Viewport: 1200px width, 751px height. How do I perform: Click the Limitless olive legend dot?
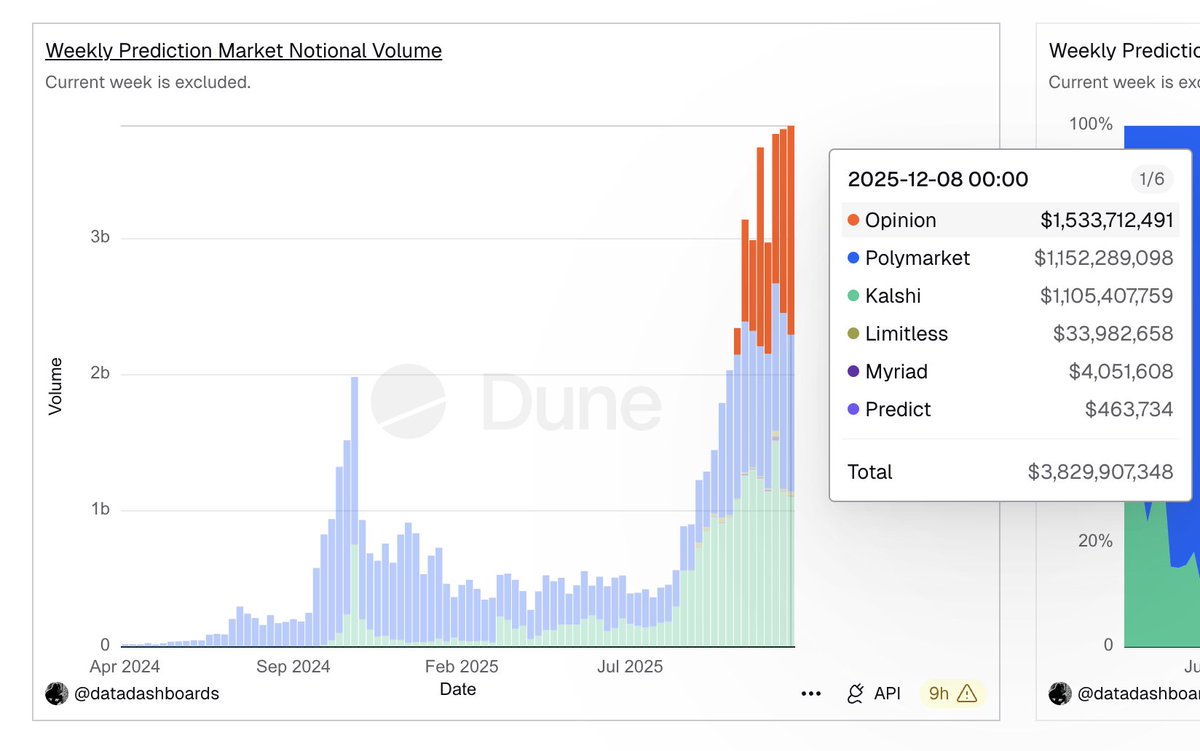[x=853, y=334]
